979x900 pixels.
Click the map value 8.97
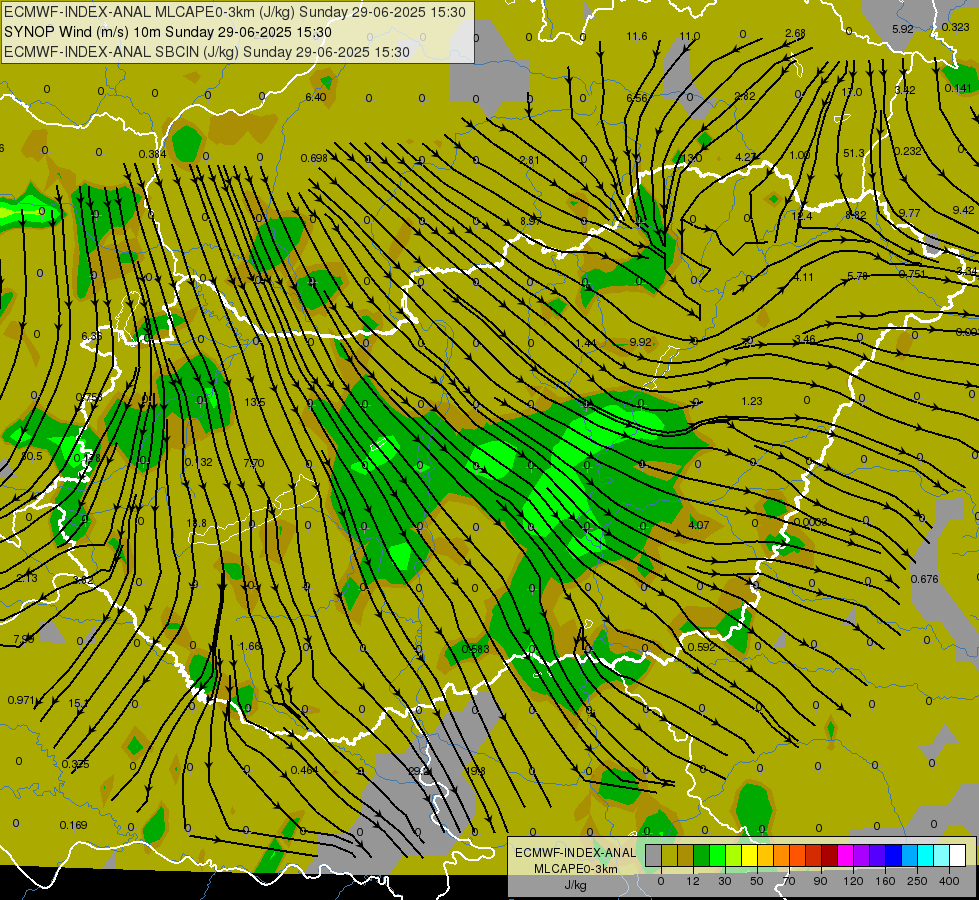click(x=530, y=221)
